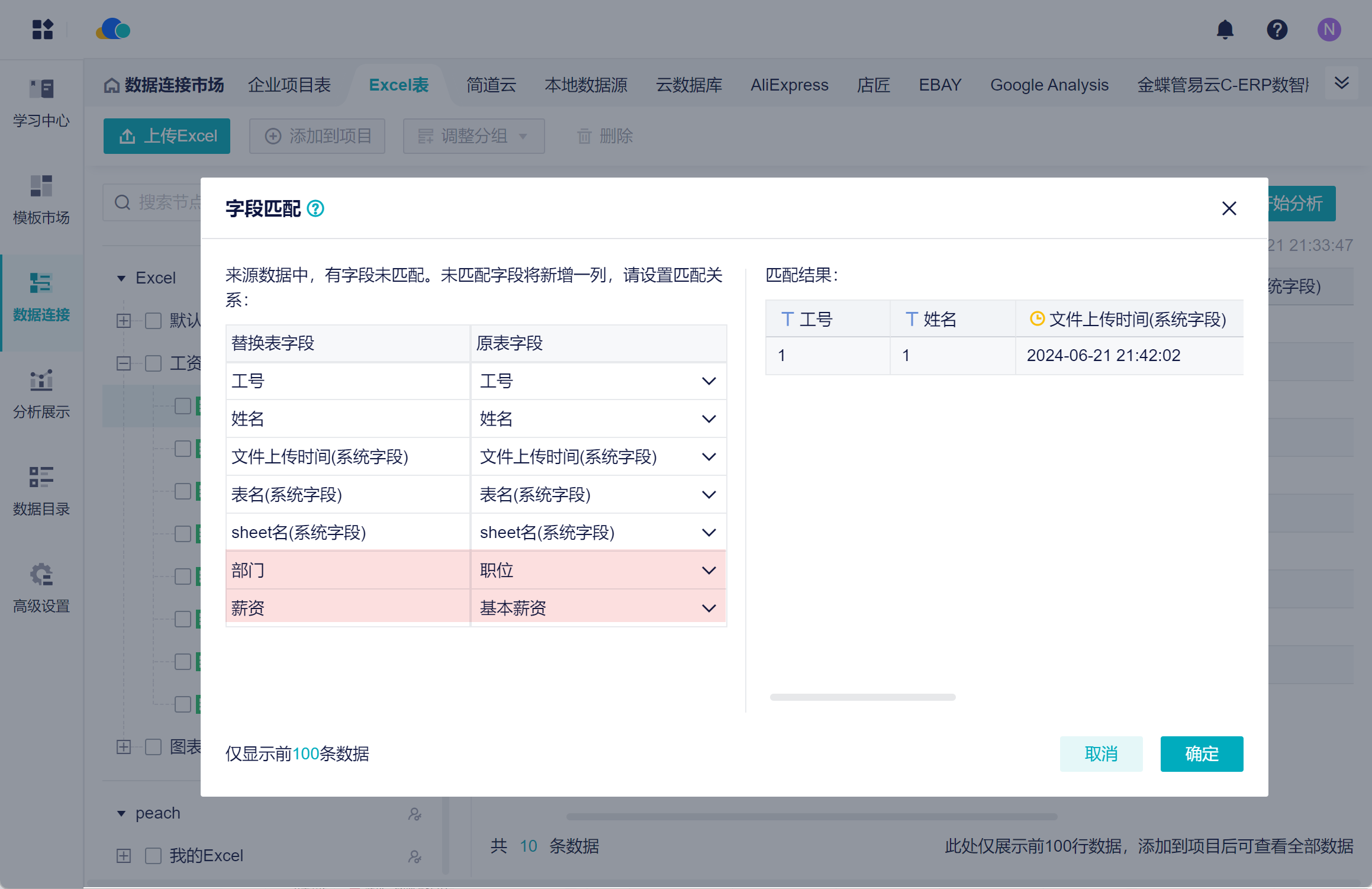Go to 学习中心 in the sidebar
The width and height of the screenshot is (1372, 889).
click(x=41, y=104)
